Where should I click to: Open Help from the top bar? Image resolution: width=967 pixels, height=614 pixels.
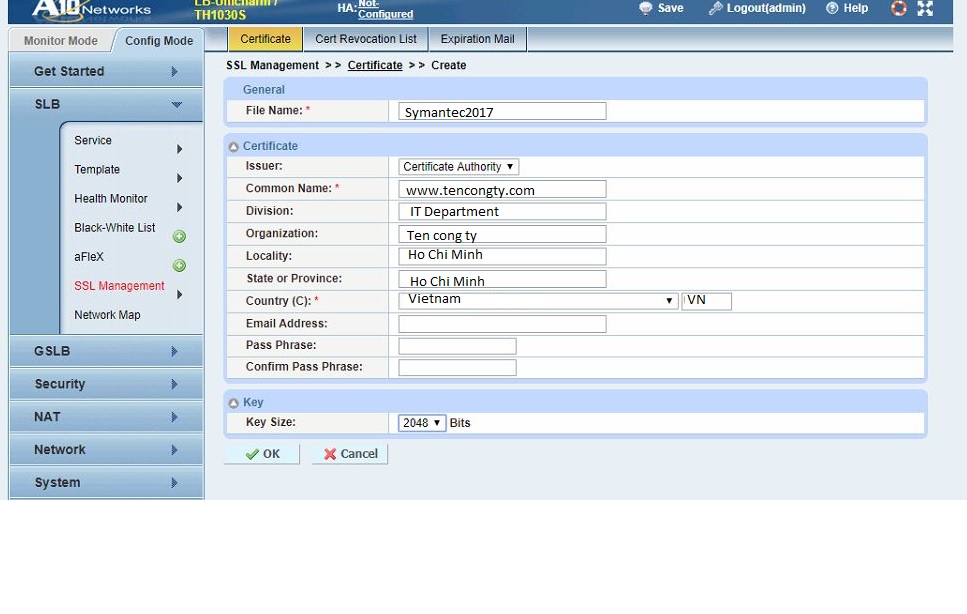846,8
